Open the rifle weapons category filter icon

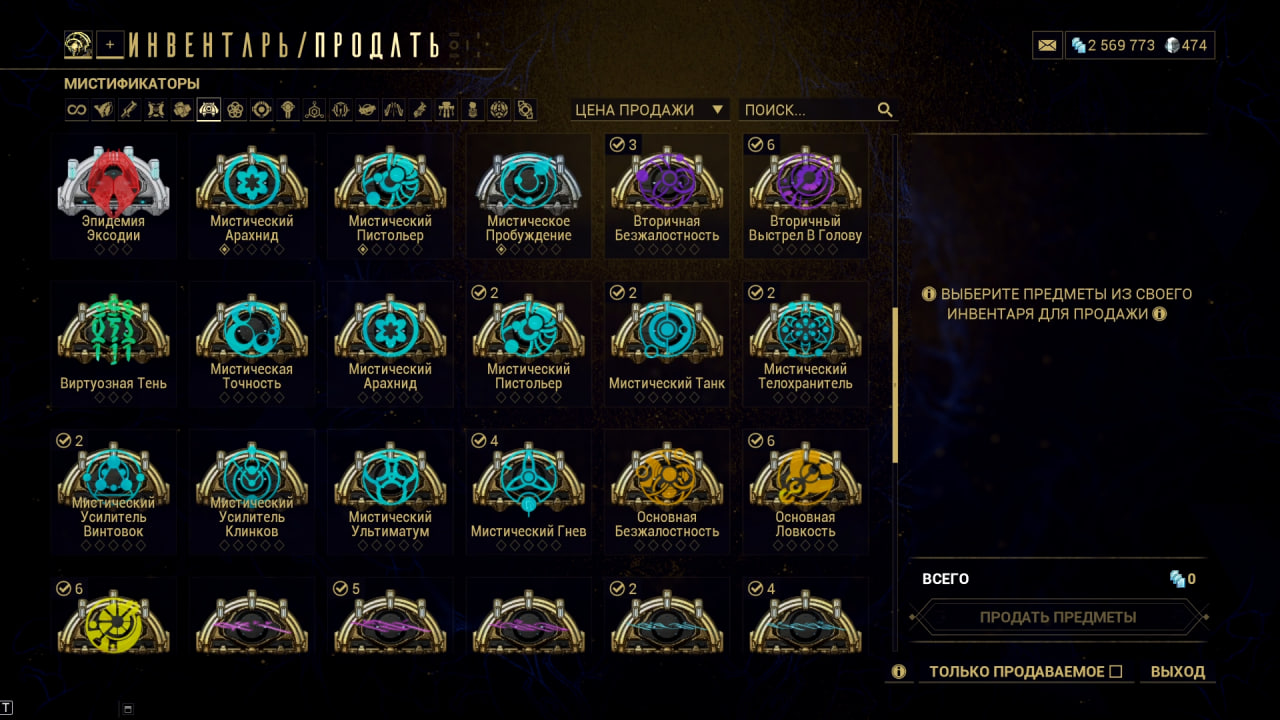pos(129,110)
